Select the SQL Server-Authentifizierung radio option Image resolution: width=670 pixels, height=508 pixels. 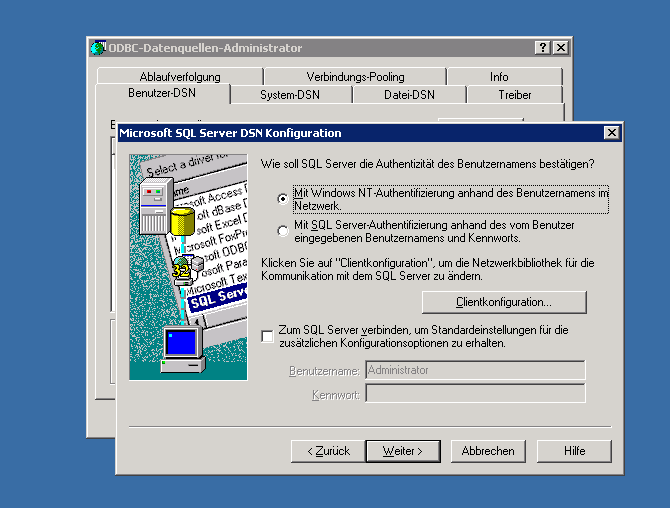[x=283, y=232]
